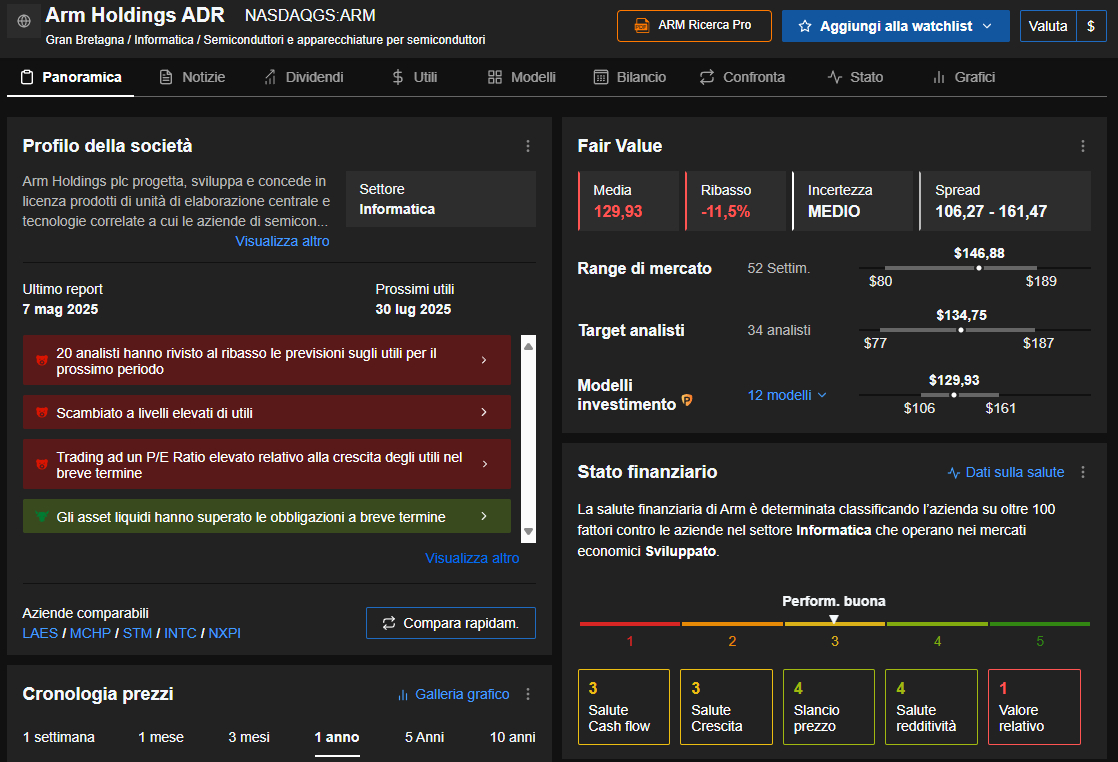1118x762 pixels.
Task: Open Profilo della società three-dot menu
Action: point(528,146)
